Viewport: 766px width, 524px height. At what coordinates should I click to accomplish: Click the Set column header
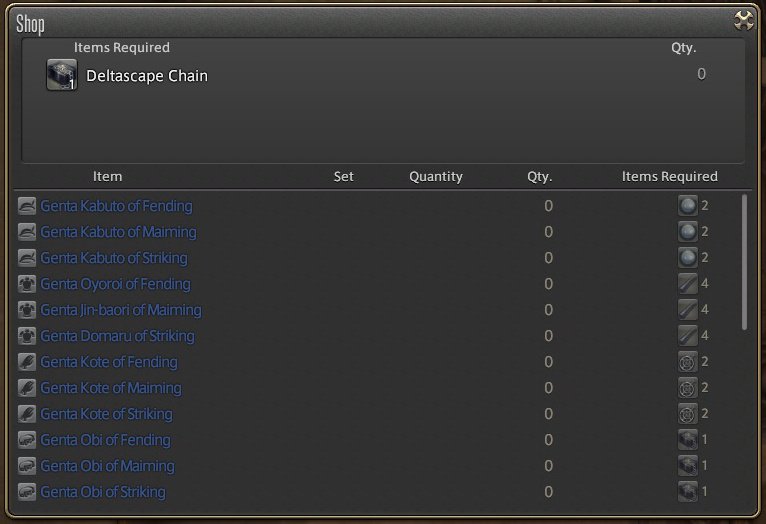343,176
